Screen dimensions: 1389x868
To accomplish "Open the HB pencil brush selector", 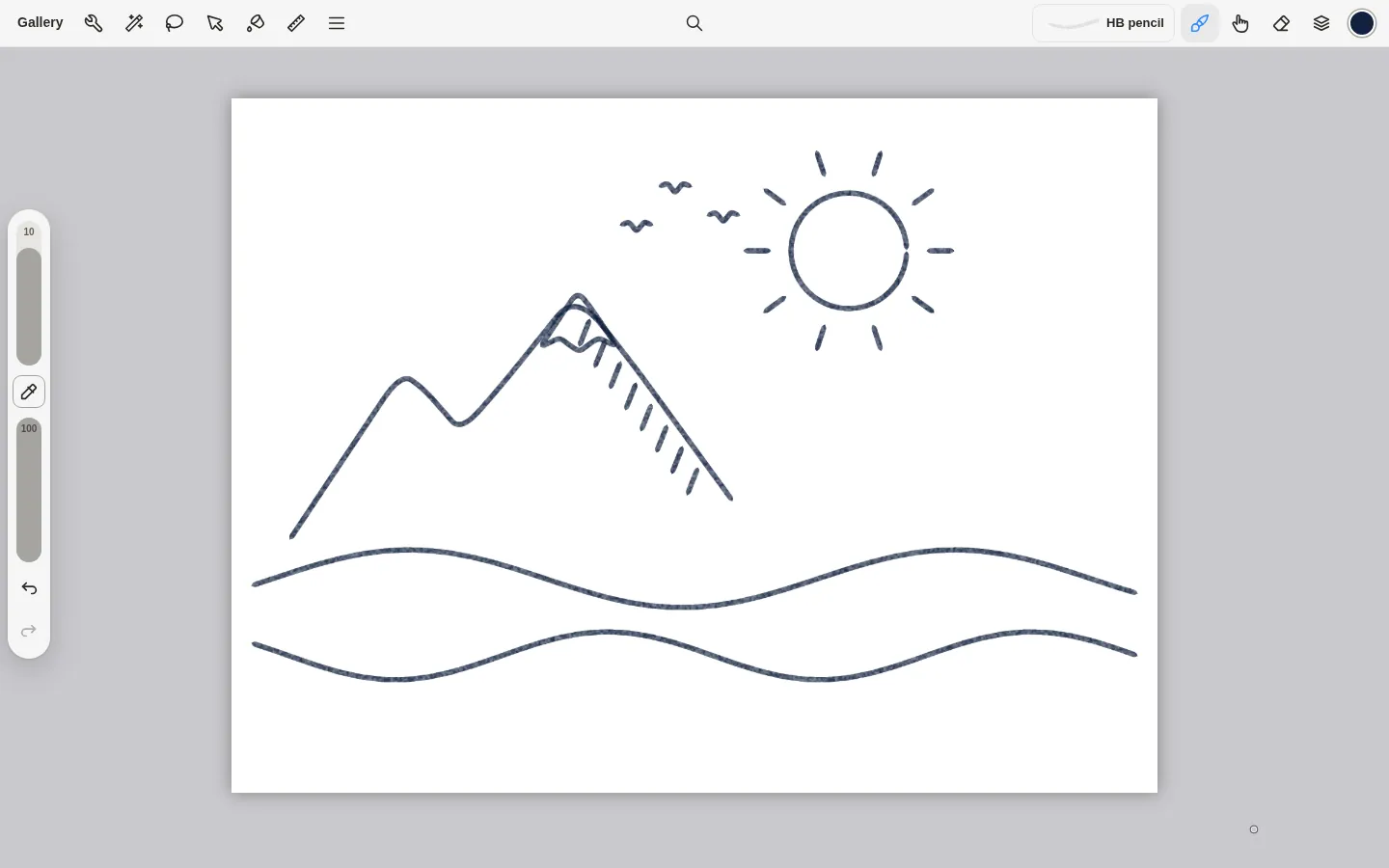I will click(1103, 23).
